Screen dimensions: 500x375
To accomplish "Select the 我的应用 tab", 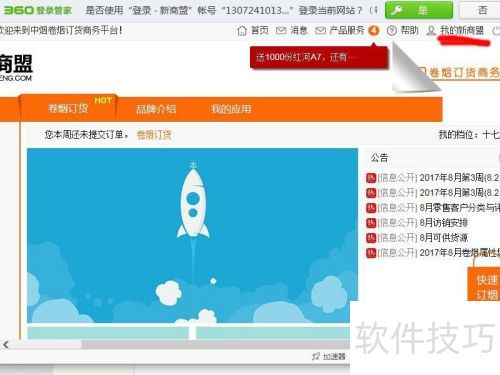I will (x=231, y=109).
